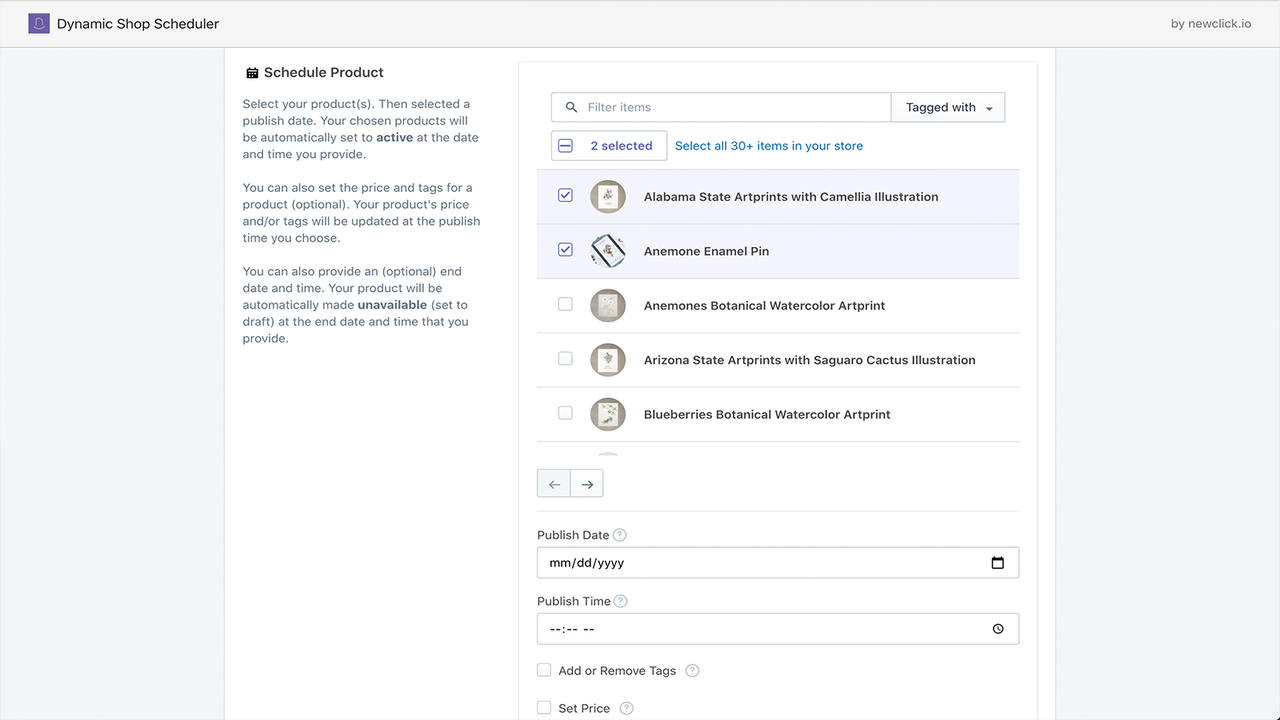Open the by newclick.io link
The image size is (1280, 720).
click(x=1210, y=23)
